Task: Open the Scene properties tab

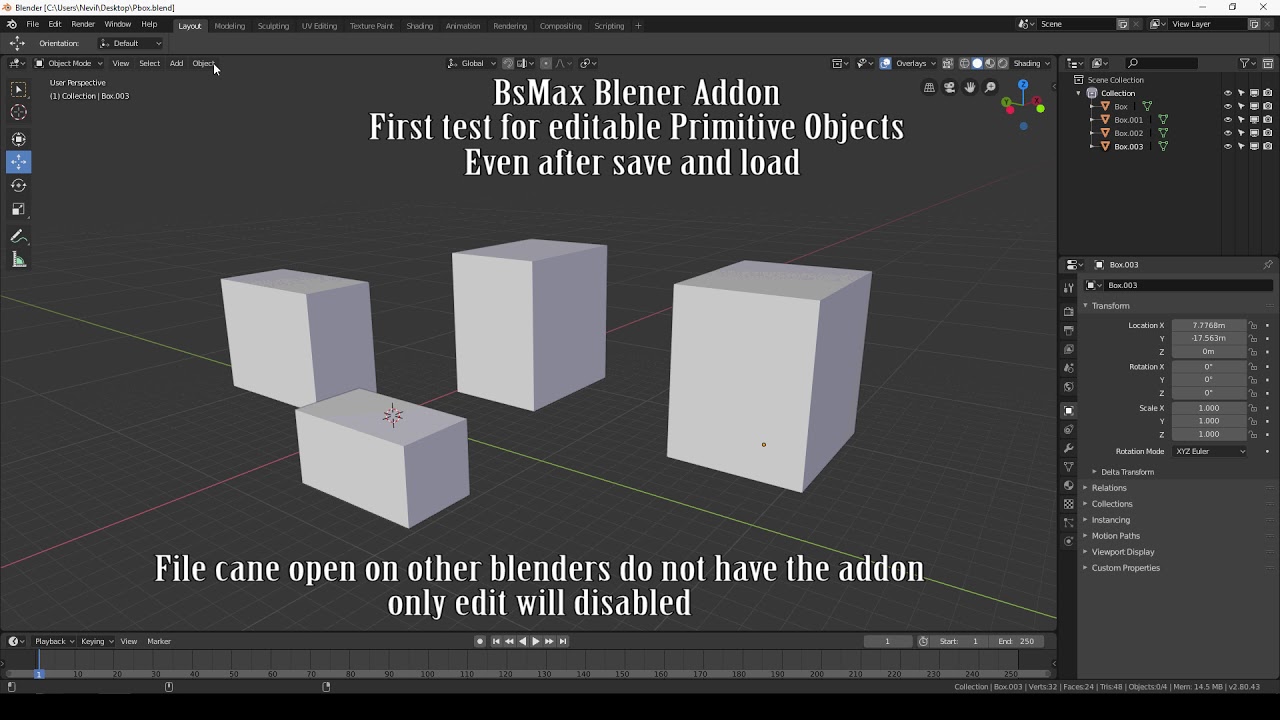Action: click(x=1069, y=368)
